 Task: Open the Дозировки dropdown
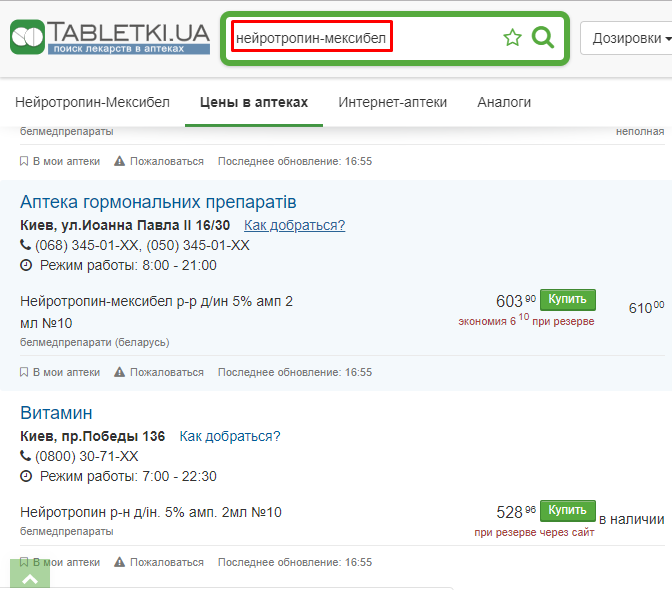coord(629,38)
